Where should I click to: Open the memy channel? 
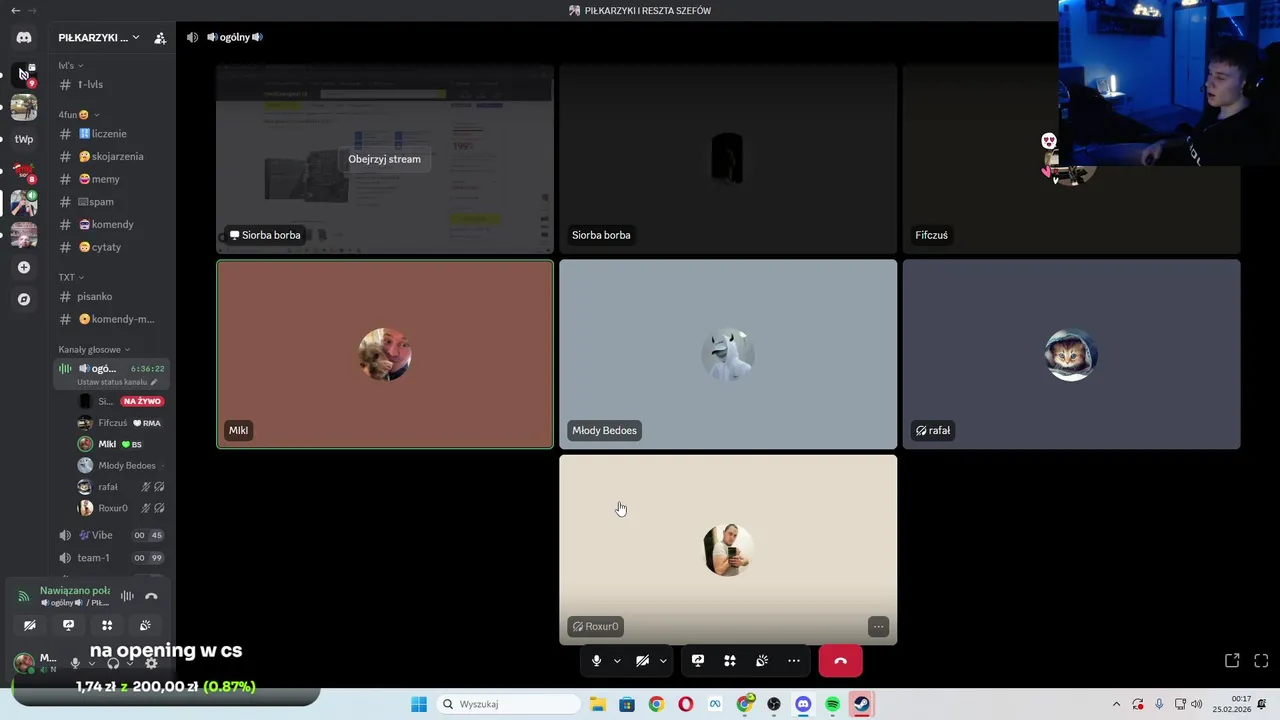pos(111,179)
